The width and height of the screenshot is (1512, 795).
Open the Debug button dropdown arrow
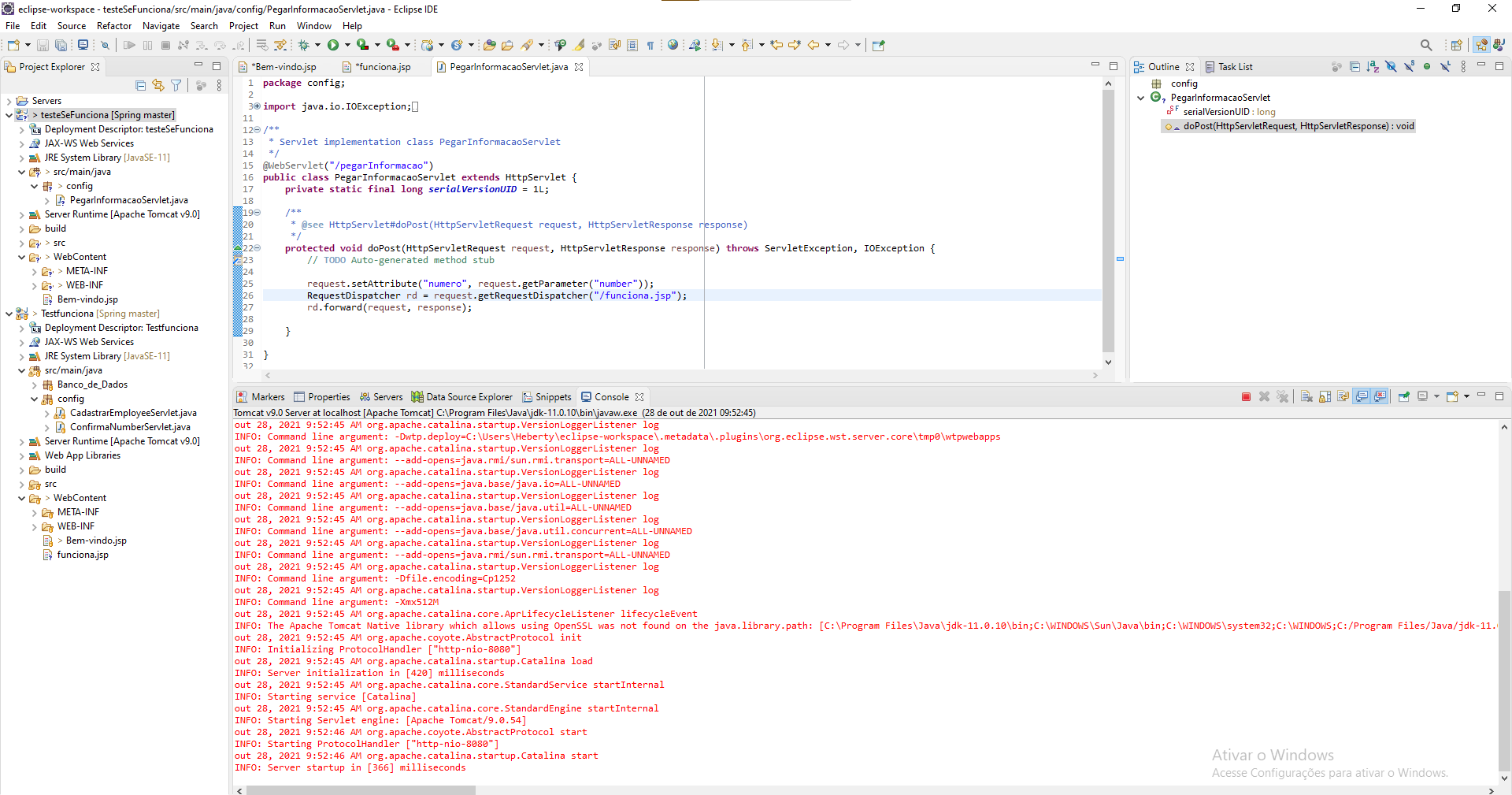click(x=317, y=45)
